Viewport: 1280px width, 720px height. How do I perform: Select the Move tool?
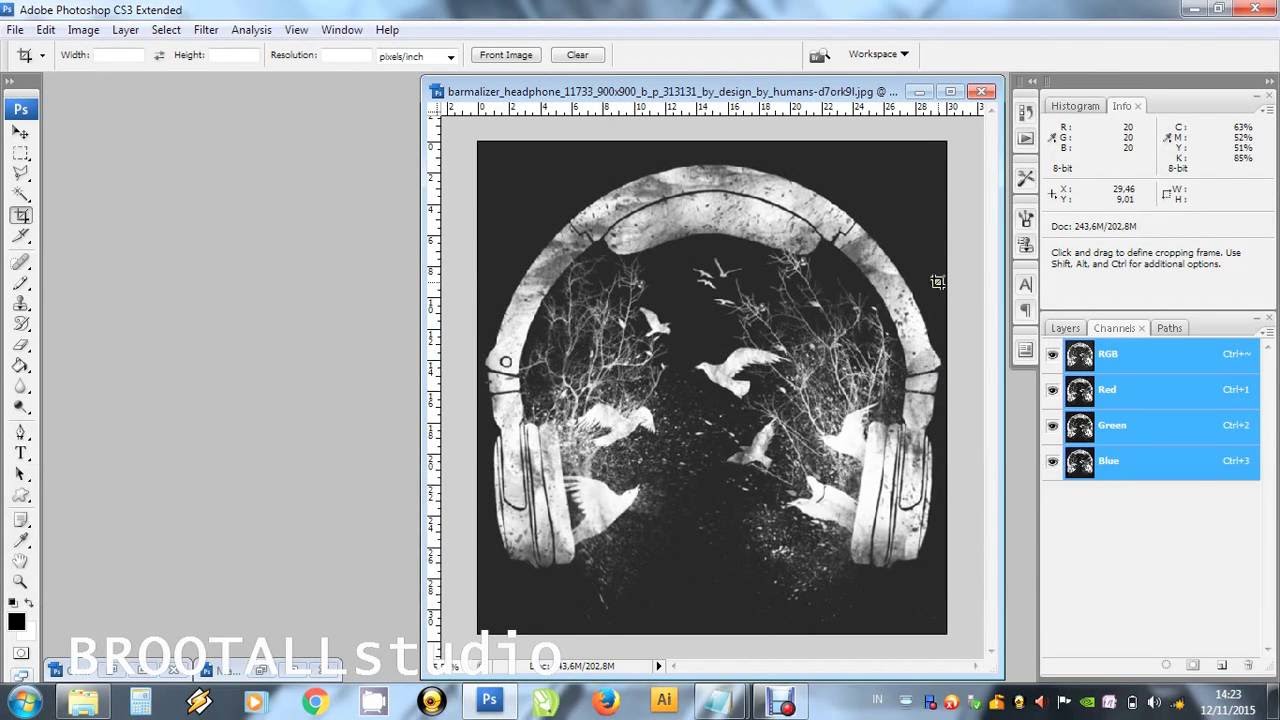point(21,133)
